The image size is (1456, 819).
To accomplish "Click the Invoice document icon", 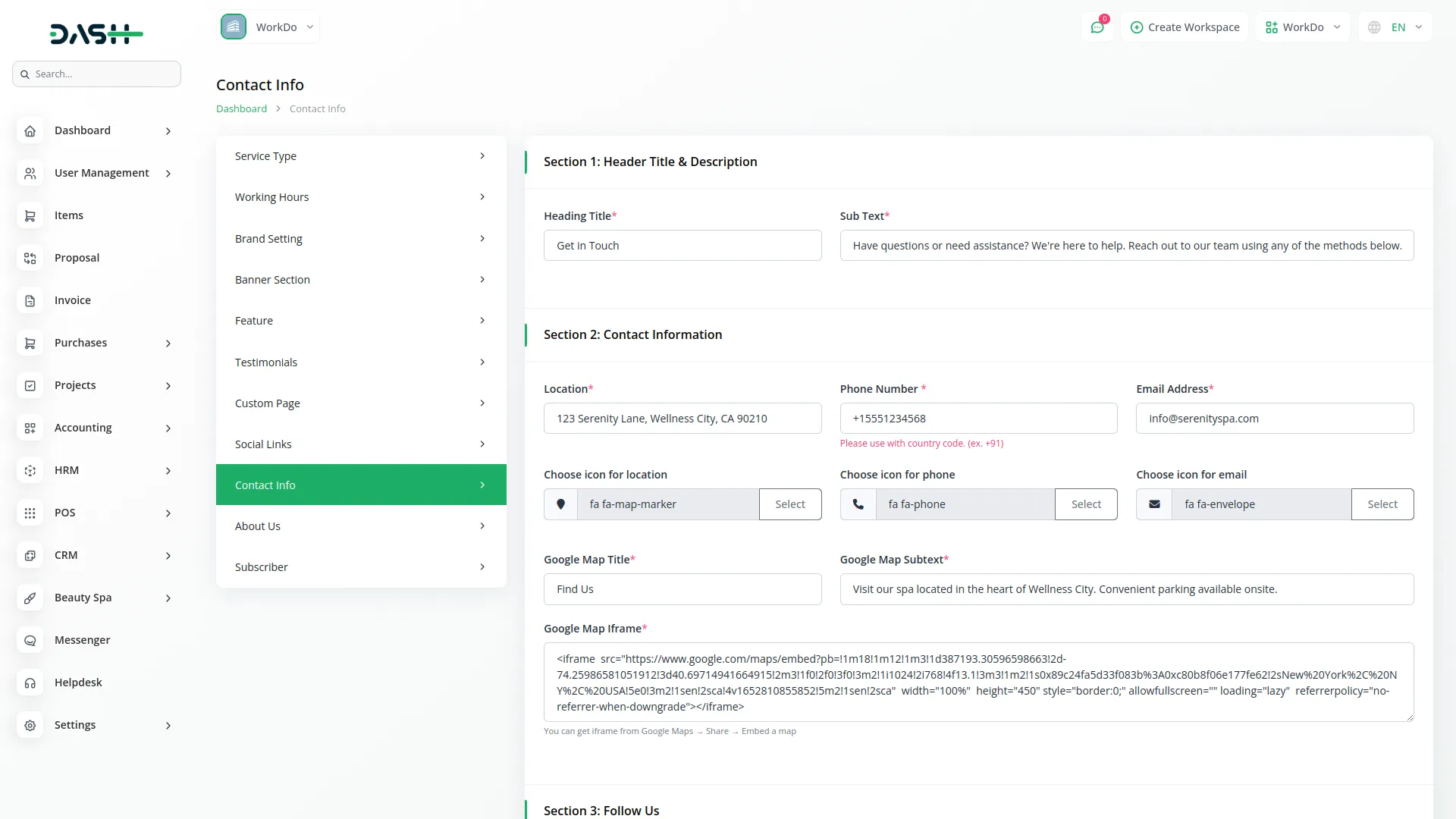I will (x=30, y=301).
